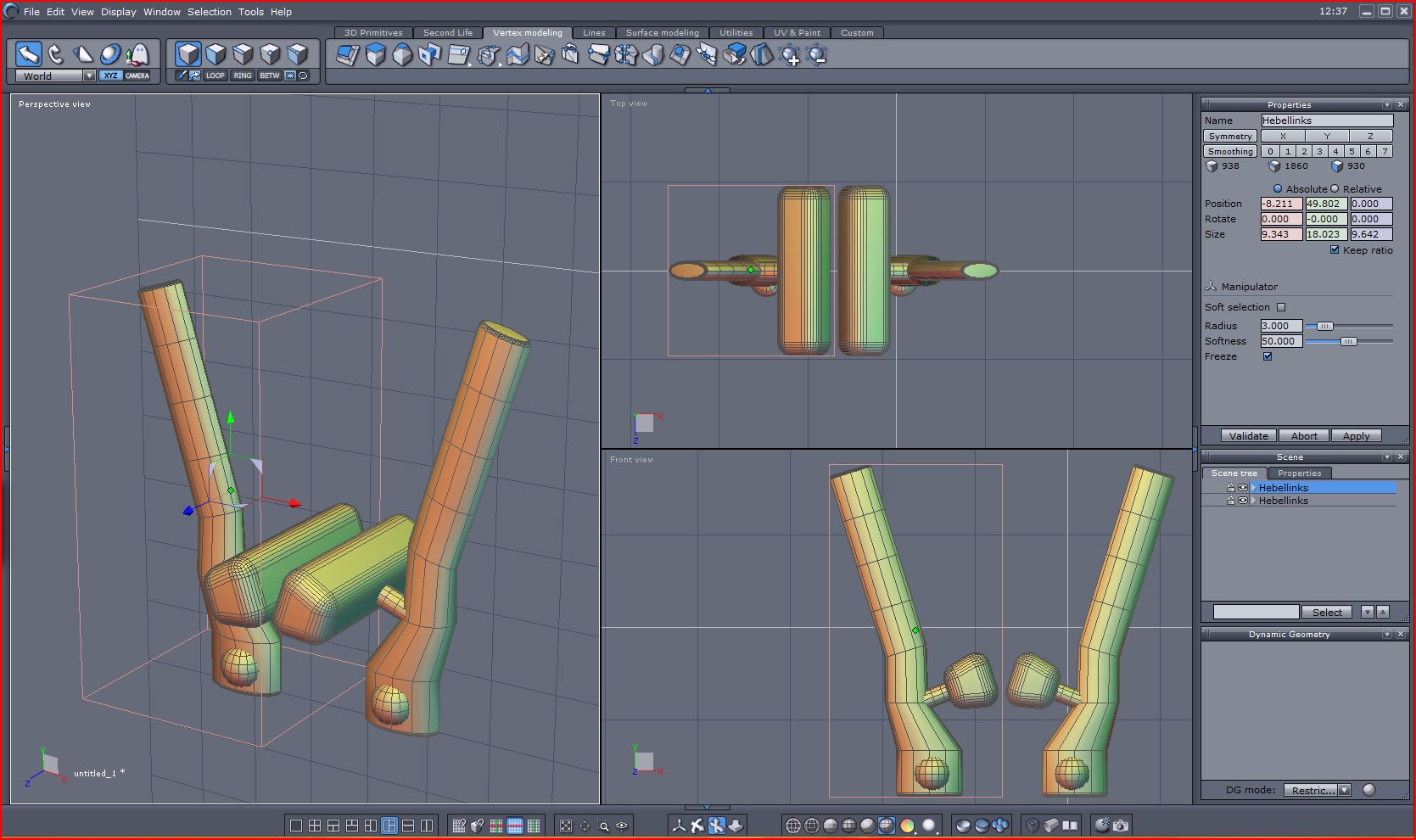Click the Validate button

[1249, 436]
